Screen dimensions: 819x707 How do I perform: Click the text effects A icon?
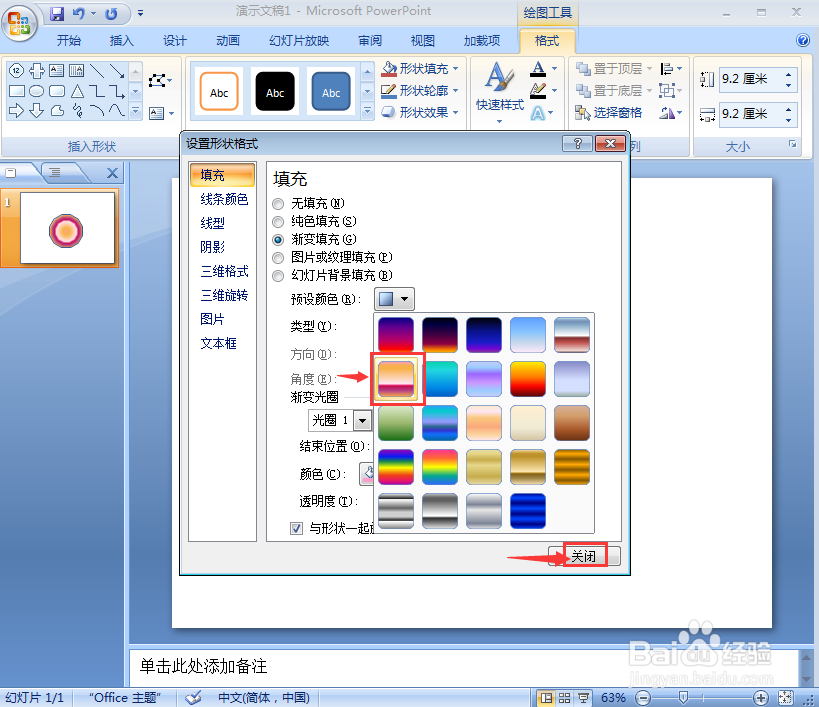coord(538,113)
